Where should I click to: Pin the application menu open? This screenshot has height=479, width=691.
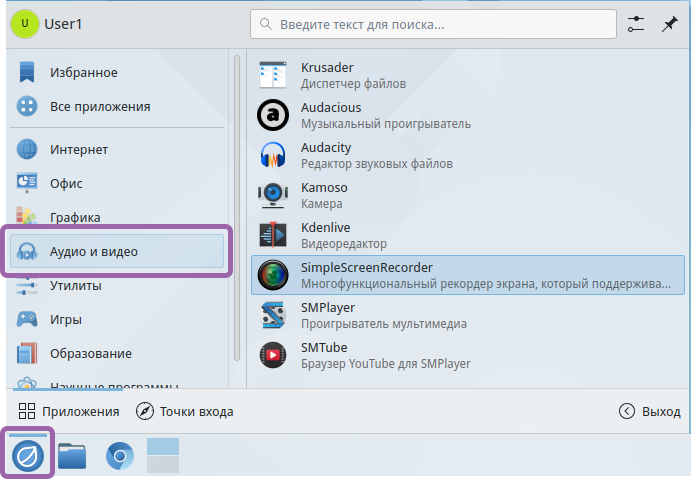click(669, 24)
